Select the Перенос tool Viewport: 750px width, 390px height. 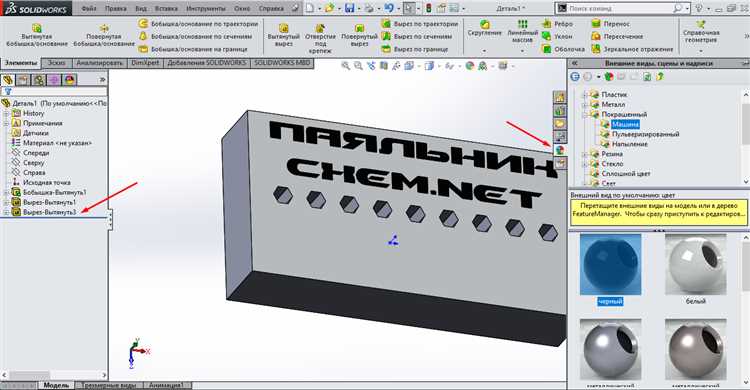pyautogui.click(x=610, y=23)
